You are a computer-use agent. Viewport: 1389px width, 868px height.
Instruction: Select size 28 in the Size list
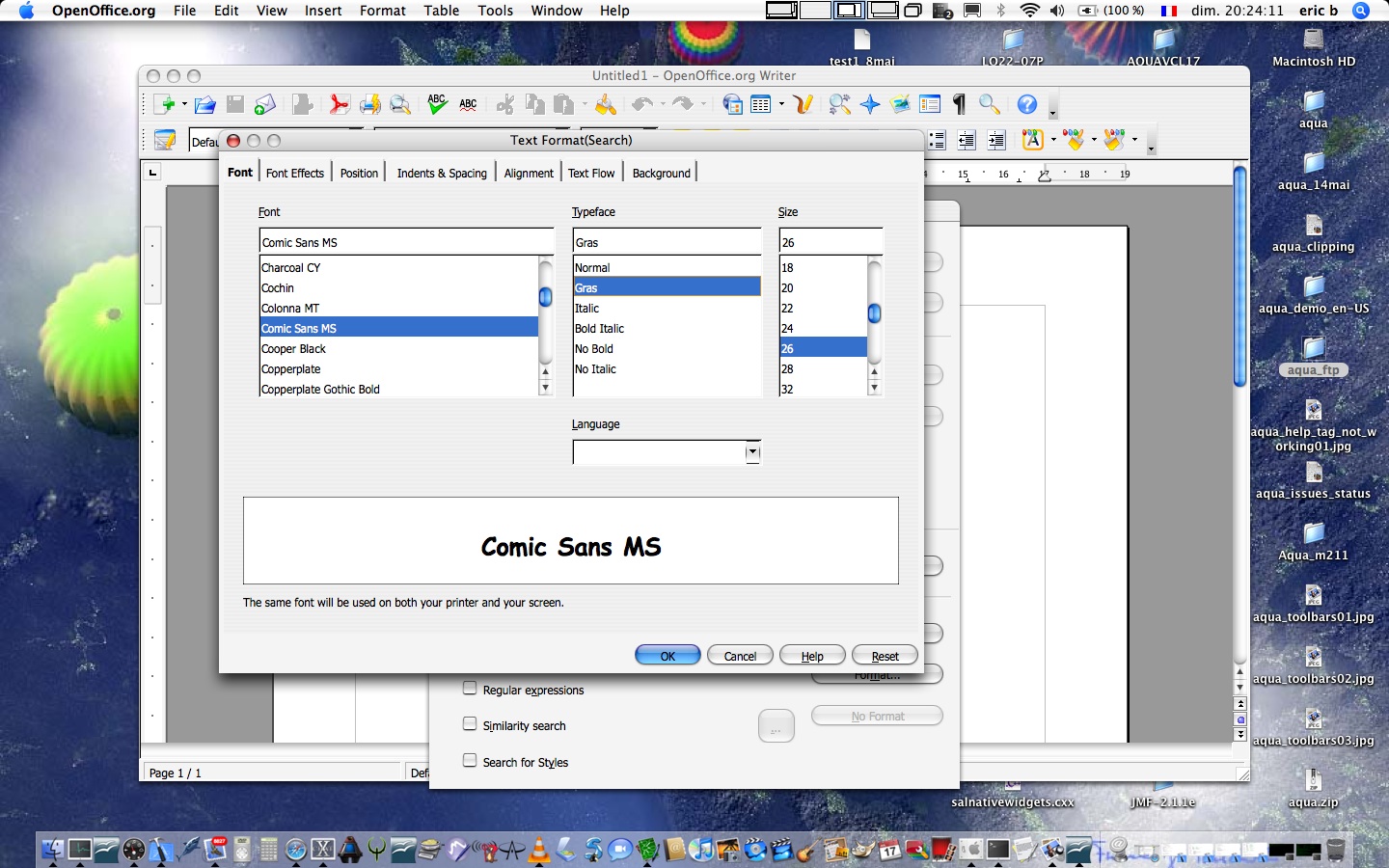[823, 368]
